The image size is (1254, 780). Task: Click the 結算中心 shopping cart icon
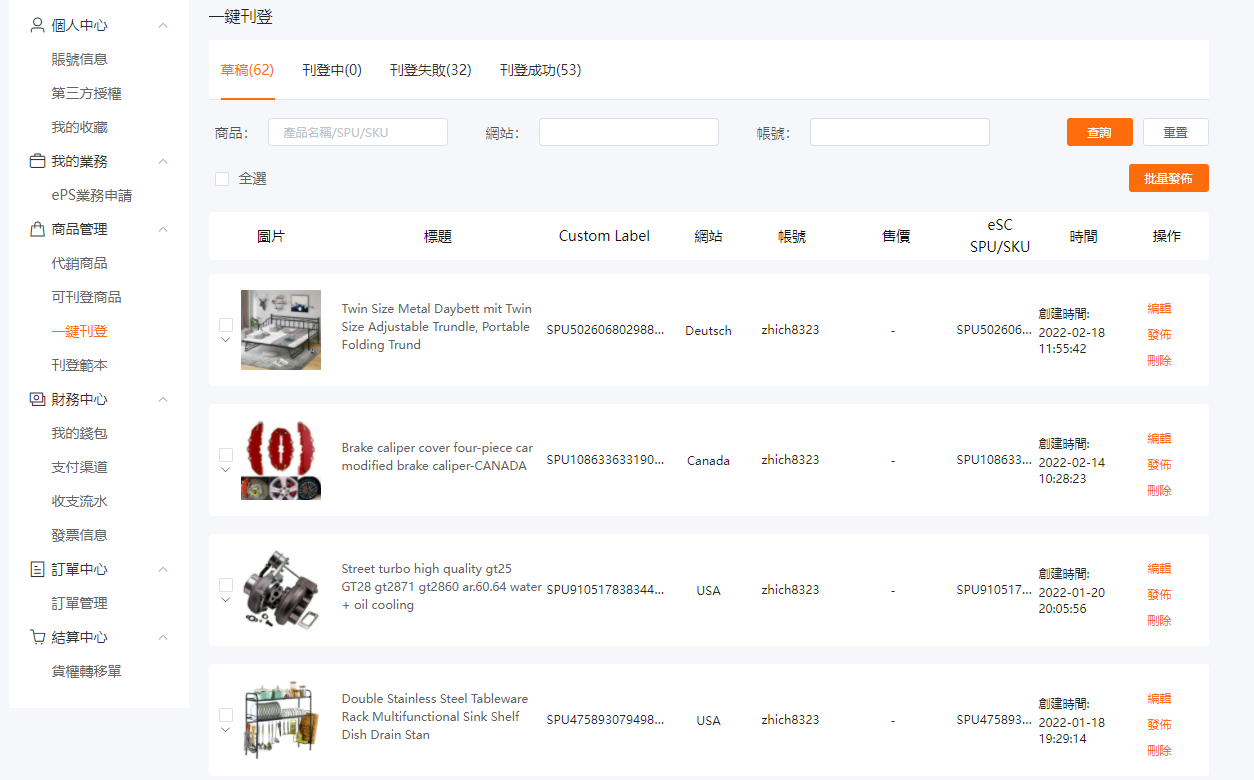pos(38,637)
